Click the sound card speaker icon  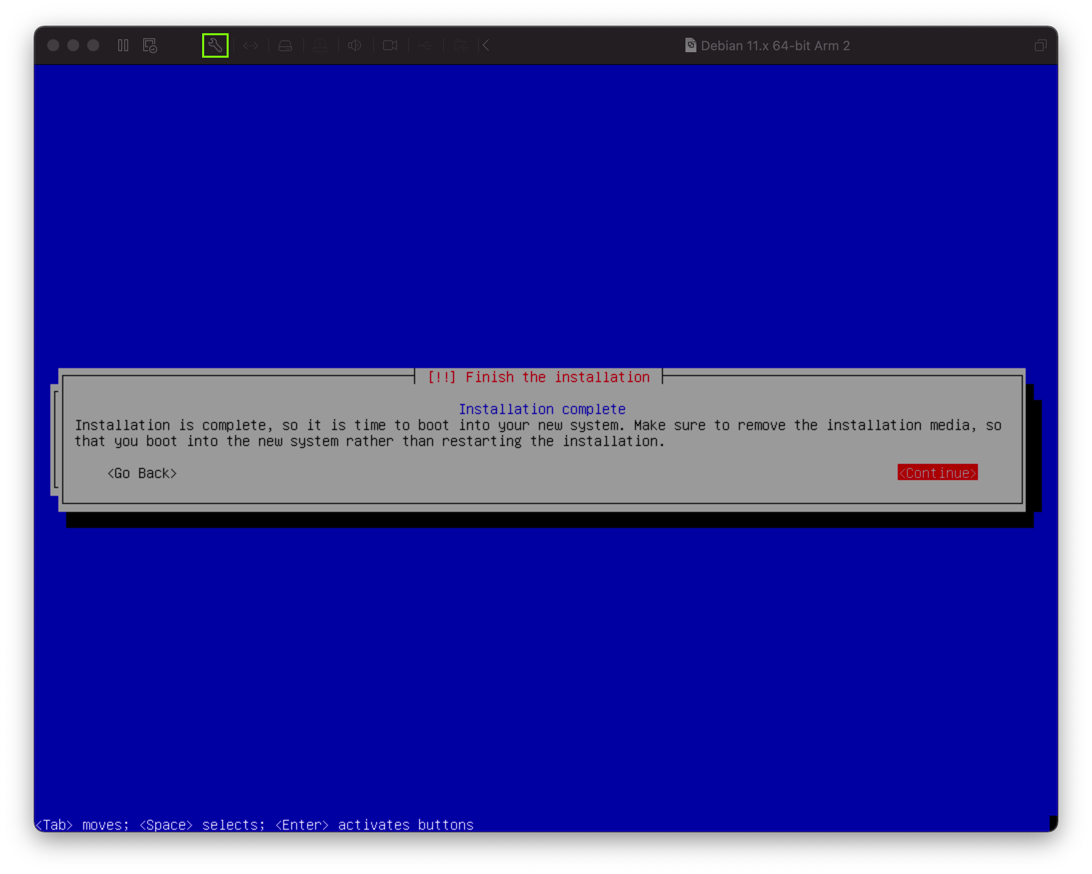click(x=354, y=45)
